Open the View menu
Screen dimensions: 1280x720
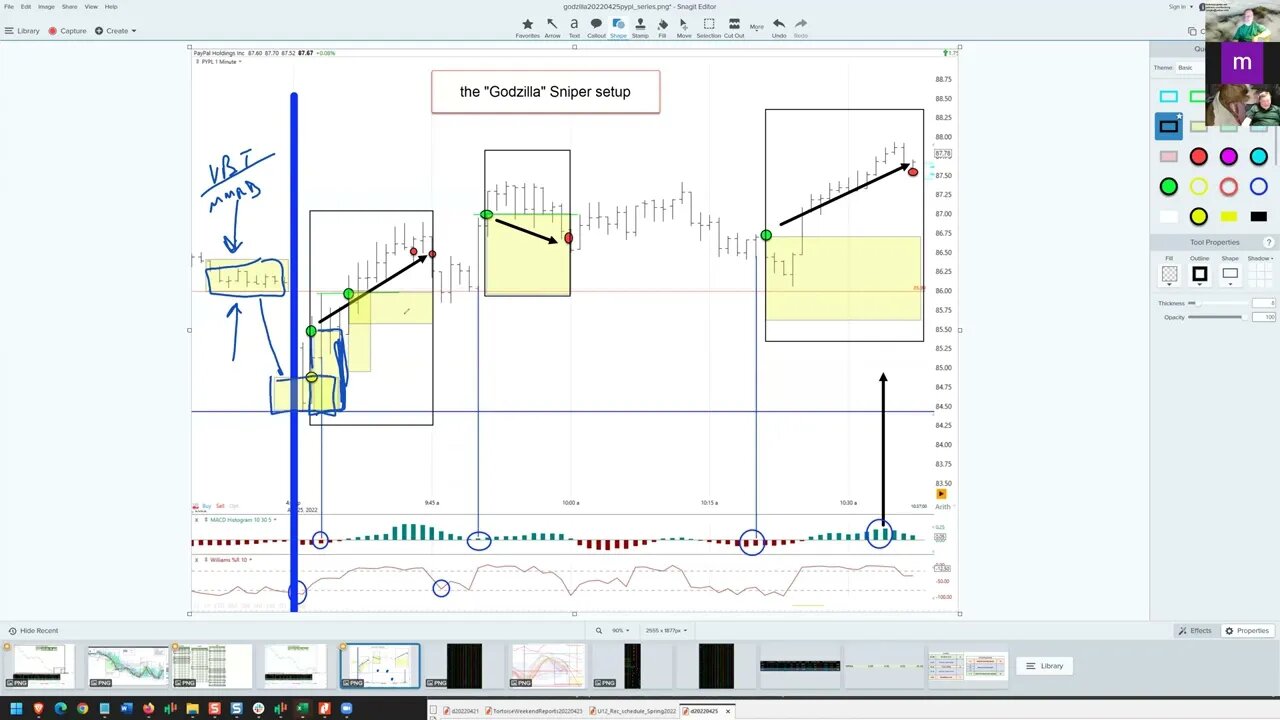point(91,6)
